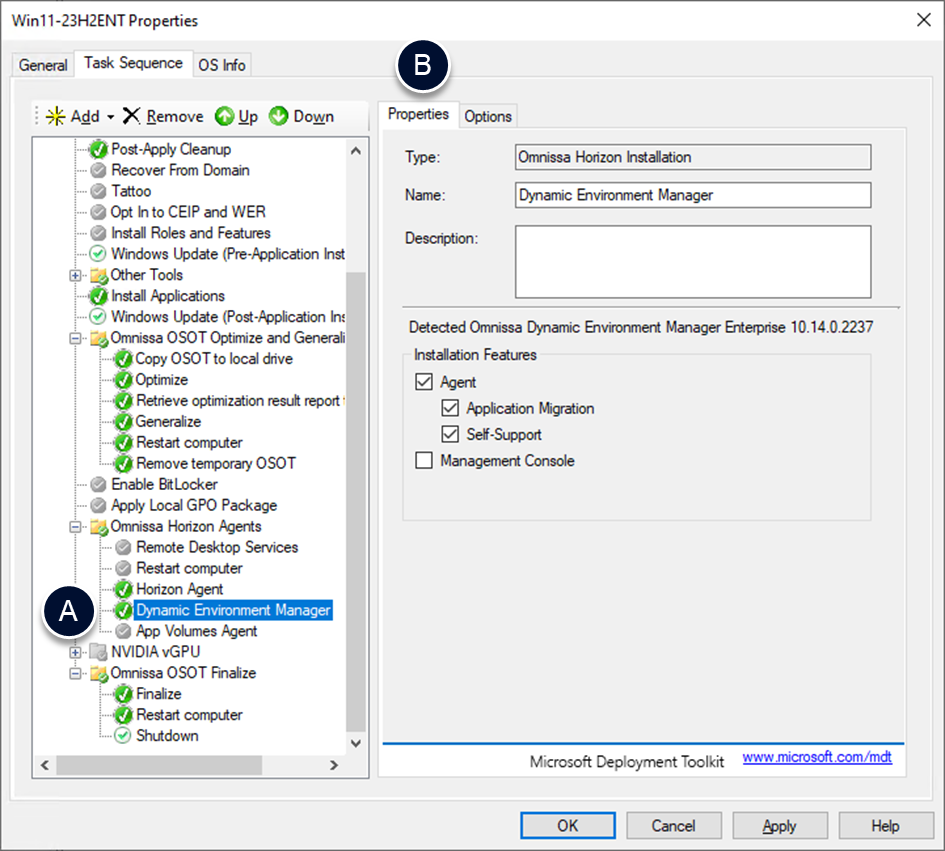The height and width of the screenshot is (851, 945).
Task: Toggle the Application Migration checkbox
Action: coord(449,408)
